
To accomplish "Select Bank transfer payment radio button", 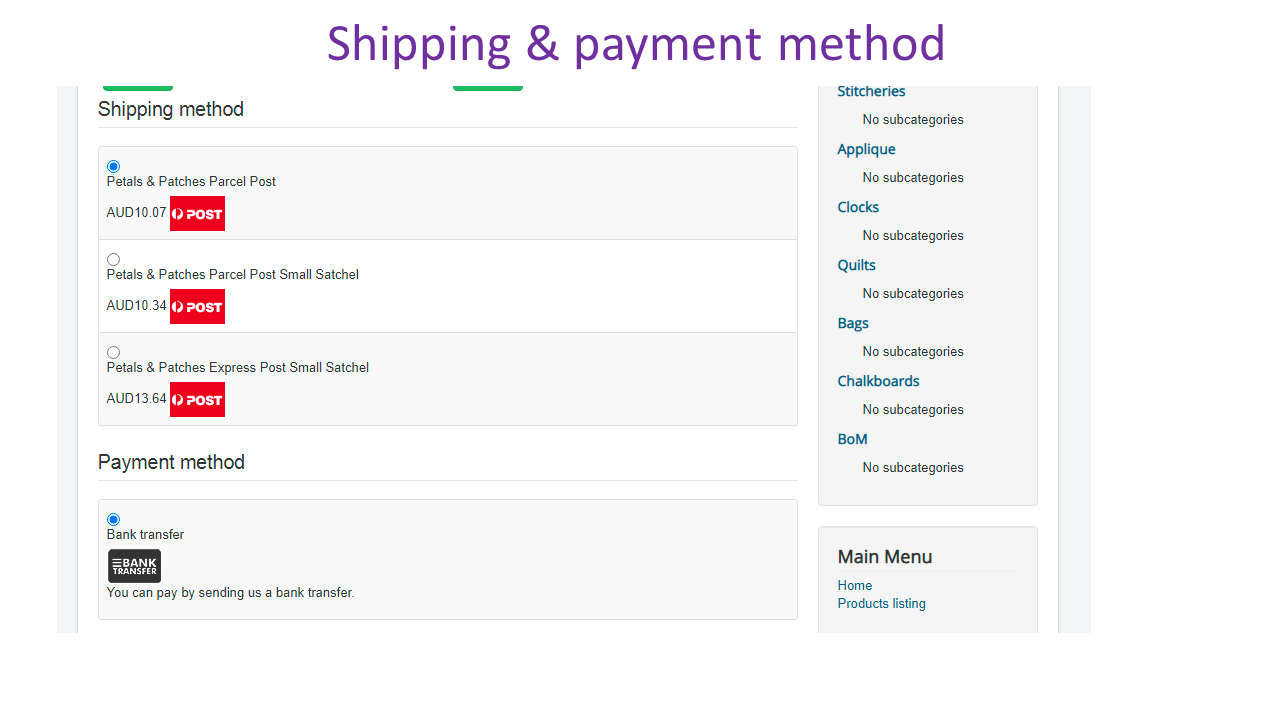I will tap(113, 519).
